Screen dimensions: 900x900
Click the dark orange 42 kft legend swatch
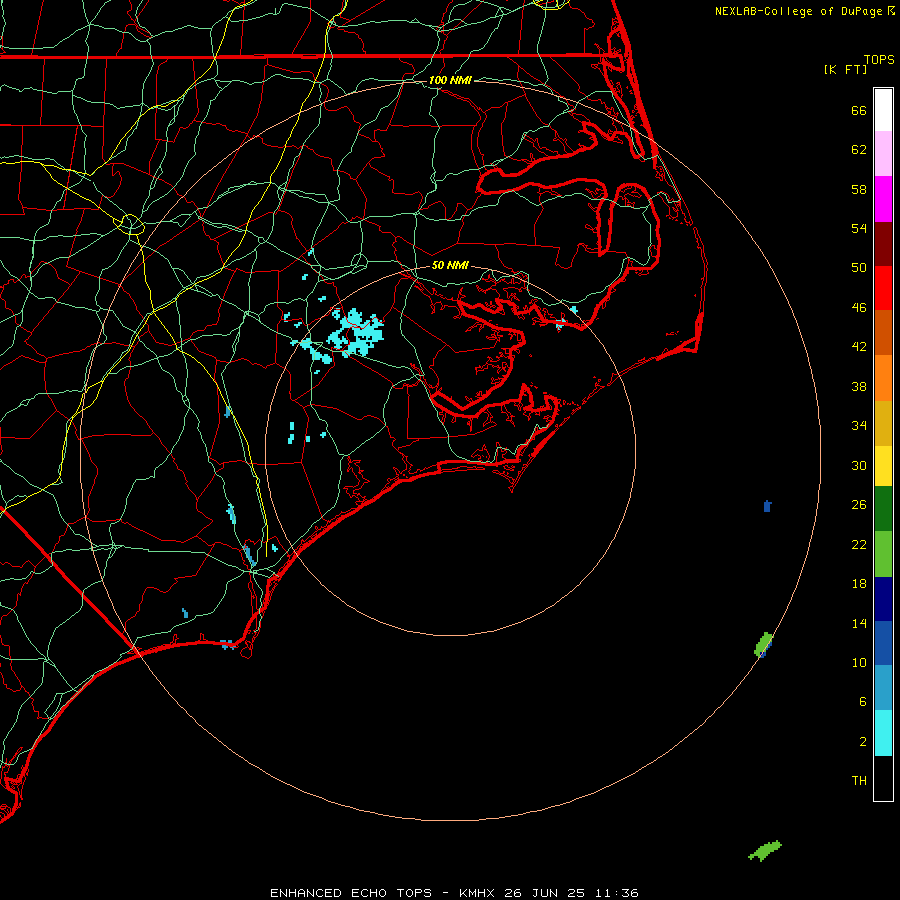[x=883, y=333]
